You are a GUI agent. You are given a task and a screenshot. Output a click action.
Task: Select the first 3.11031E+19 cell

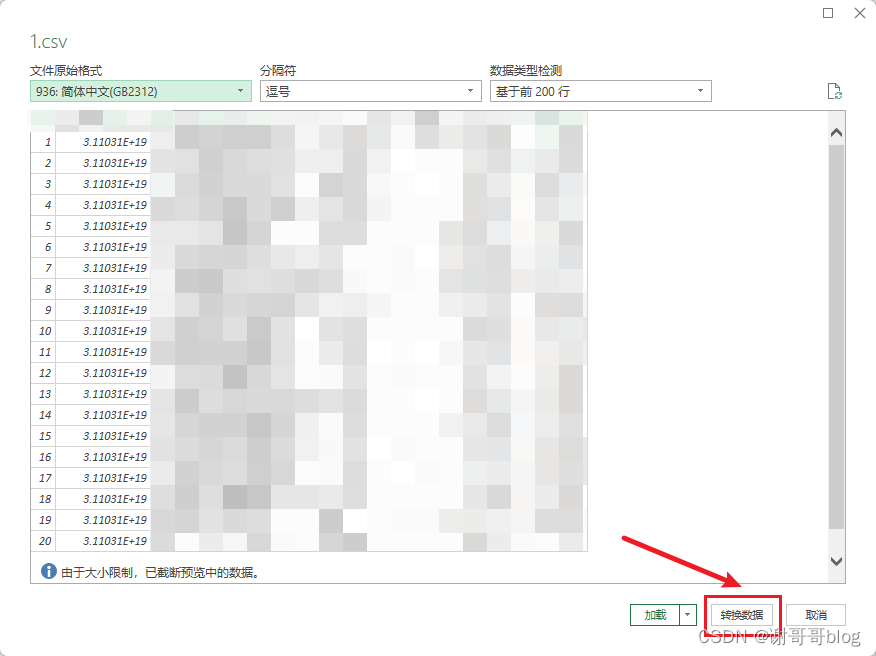pos(112,142)
